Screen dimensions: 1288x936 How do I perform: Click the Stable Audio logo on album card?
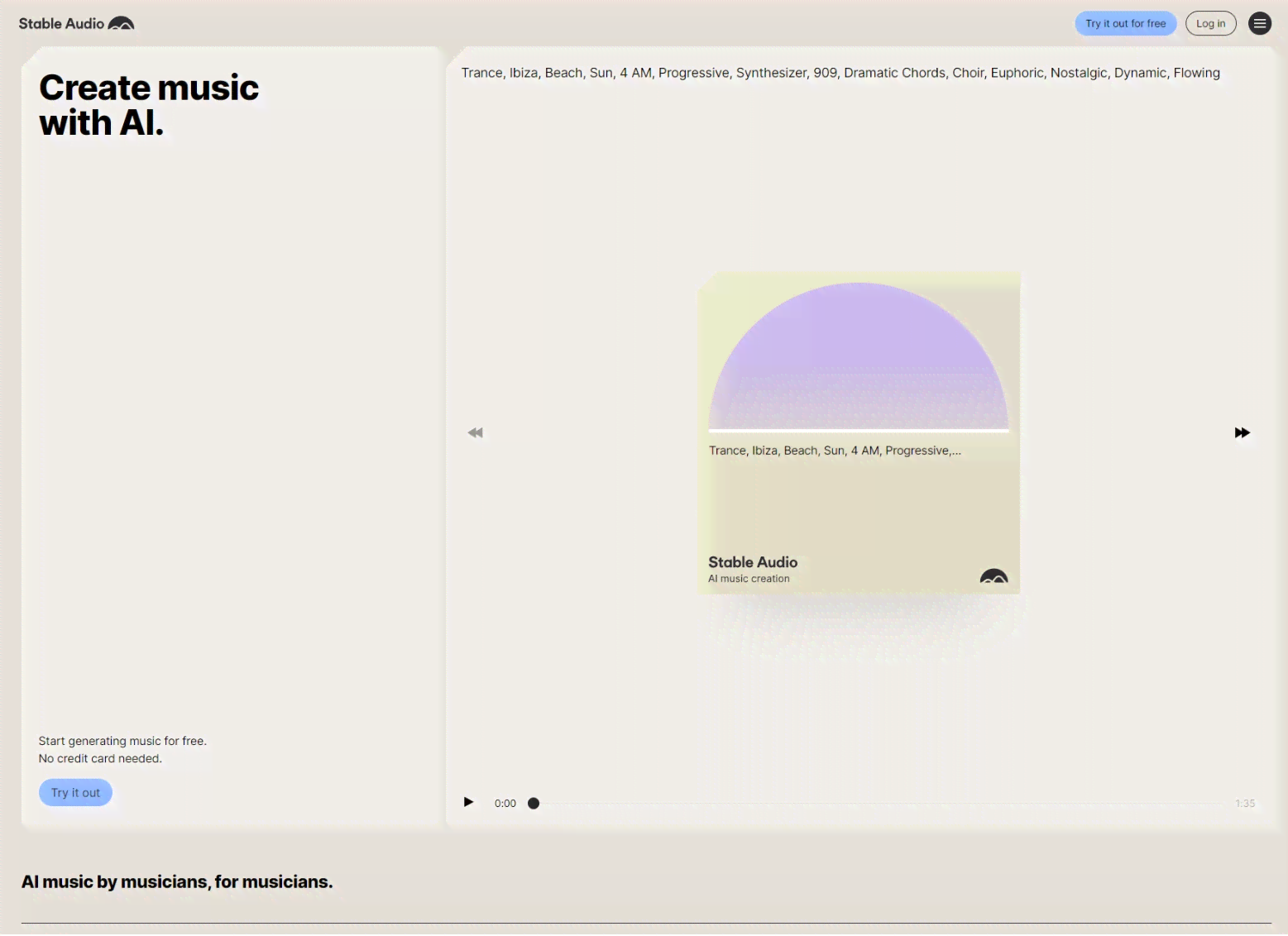994,575
